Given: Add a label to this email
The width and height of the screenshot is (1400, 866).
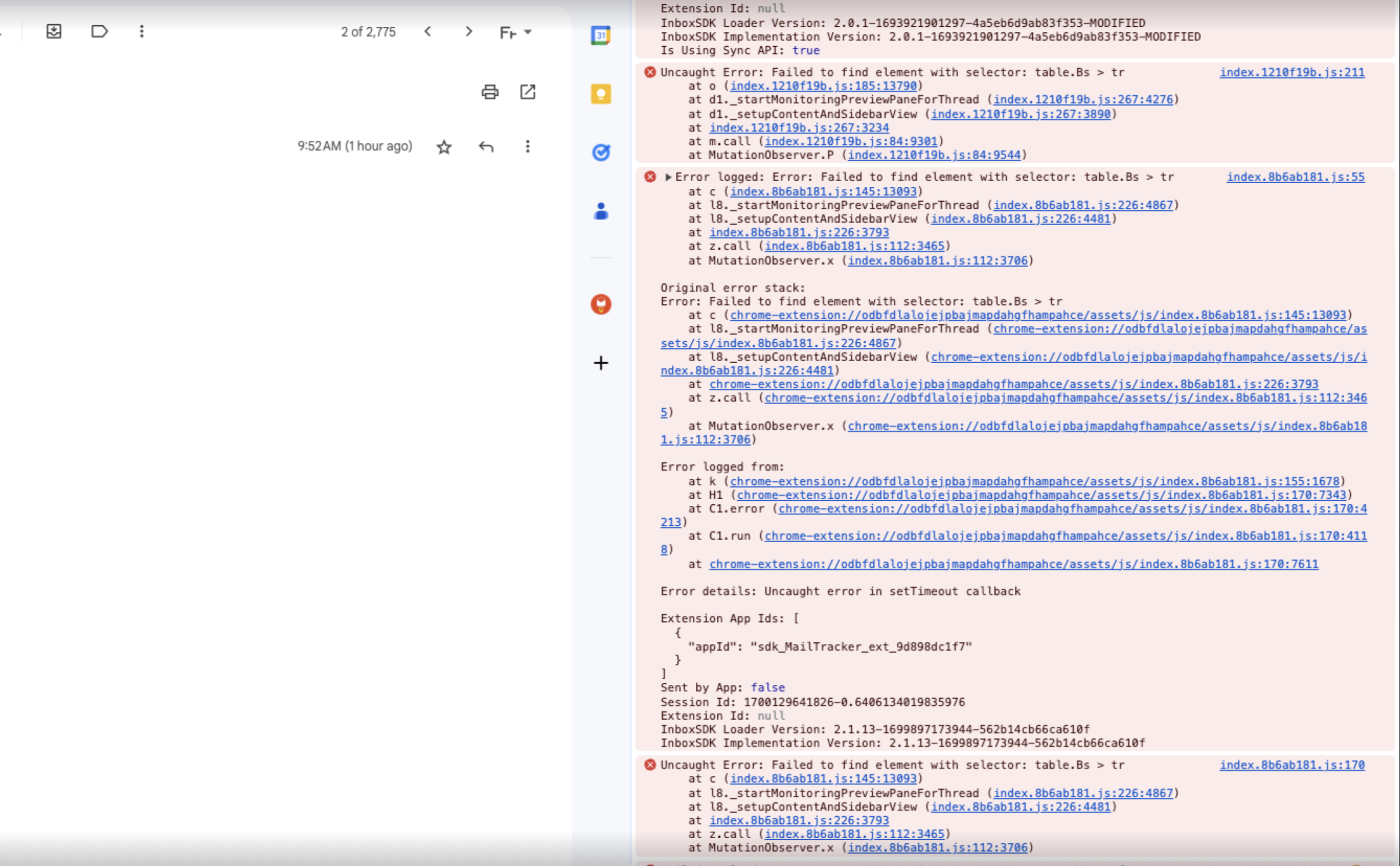Looking at the screenshot, I should (x=100, y=31).
